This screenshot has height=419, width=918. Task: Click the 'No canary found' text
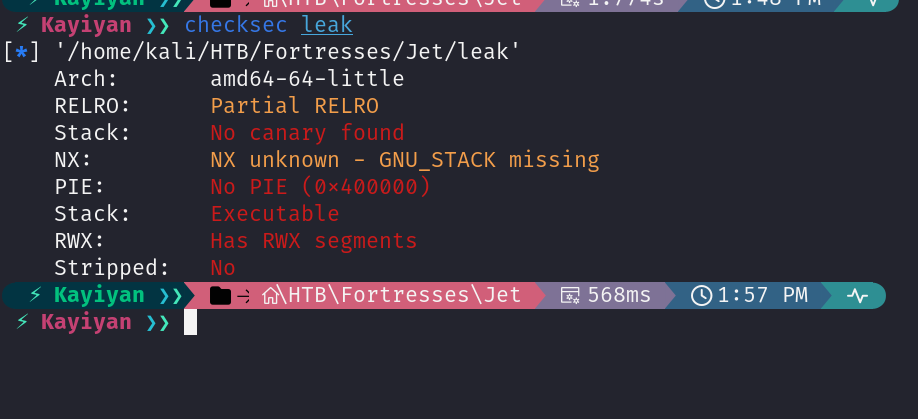[x=307, y=133]
